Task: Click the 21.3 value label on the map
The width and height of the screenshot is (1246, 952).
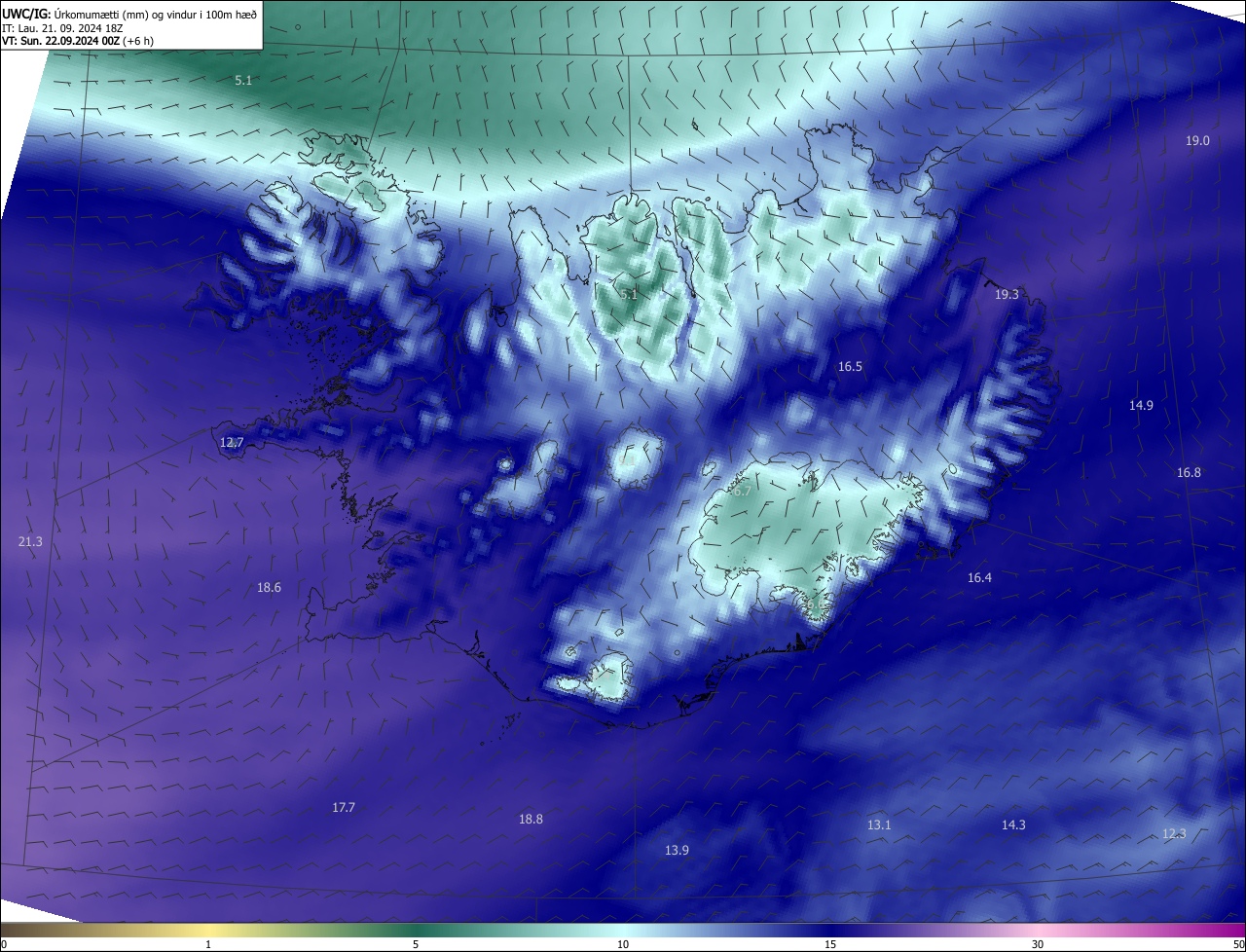Action: coord(30,541)
